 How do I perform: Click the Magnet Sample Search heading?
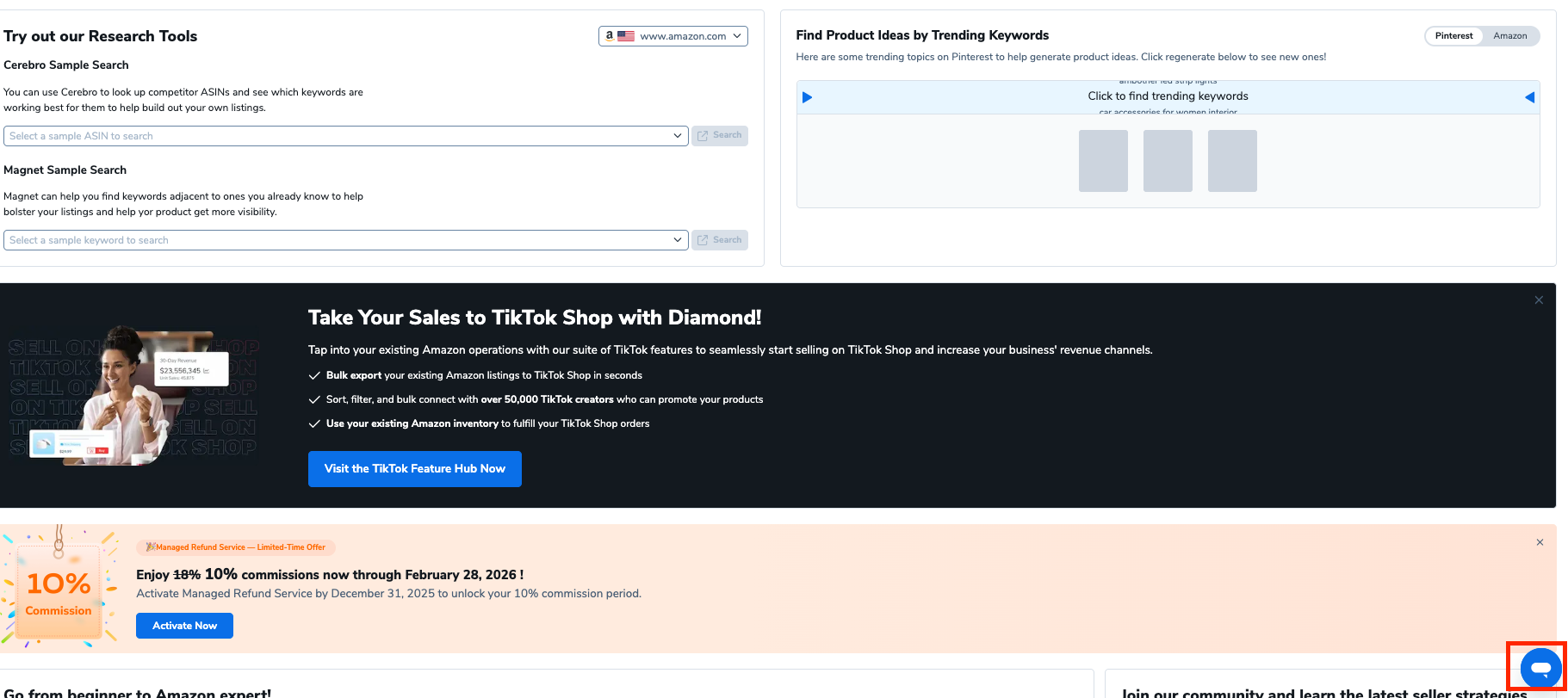coord(65,170)
